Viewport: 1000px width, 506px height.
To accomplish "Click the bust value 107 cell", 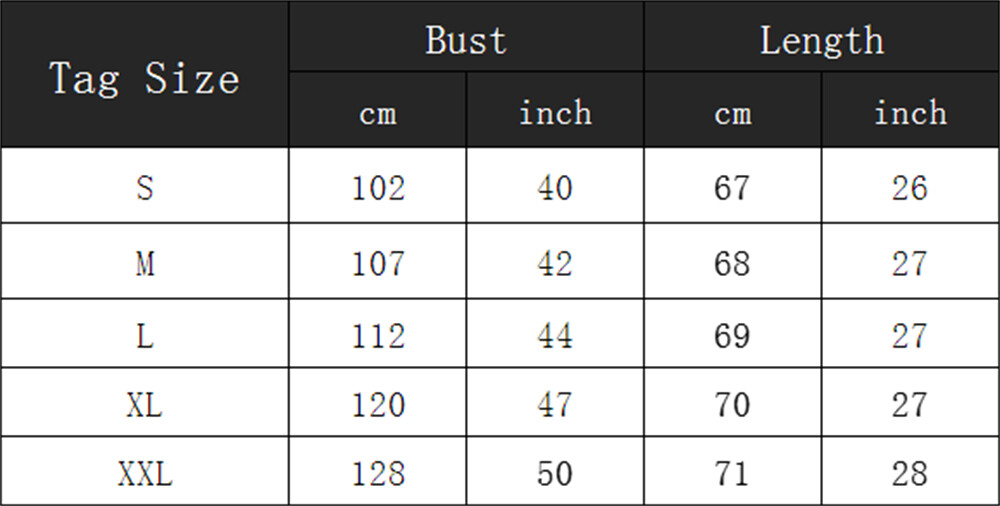I will (378, 261).
